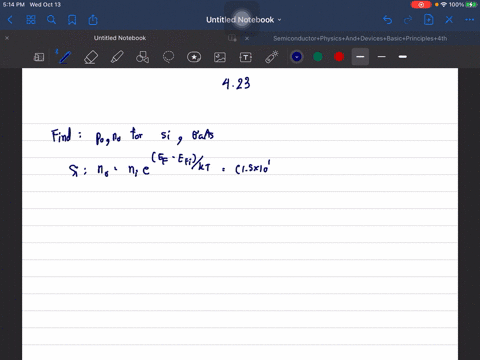
Task: Select the Shapes tool
Action: (142, 57)
